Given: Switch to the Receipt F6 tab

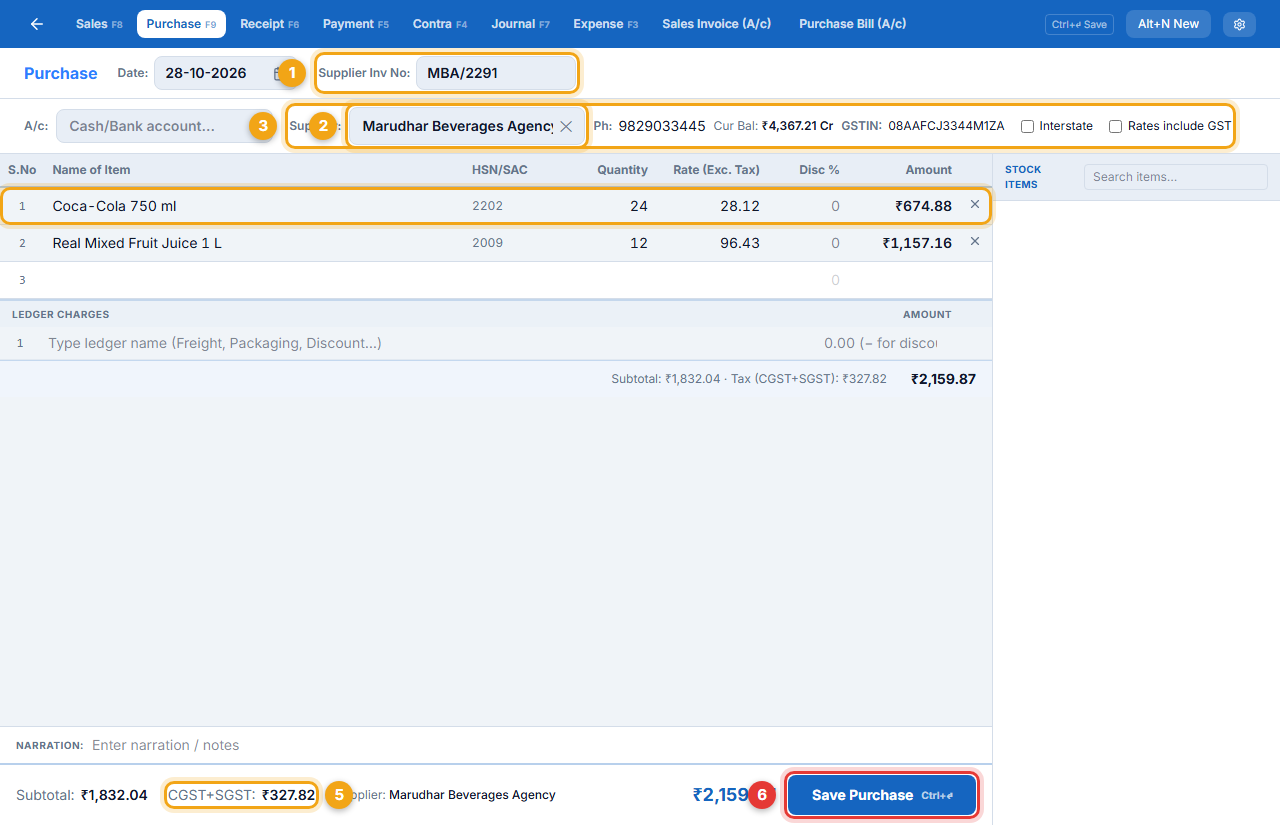Looking at the screenshot, I should (x=269, y=24).
